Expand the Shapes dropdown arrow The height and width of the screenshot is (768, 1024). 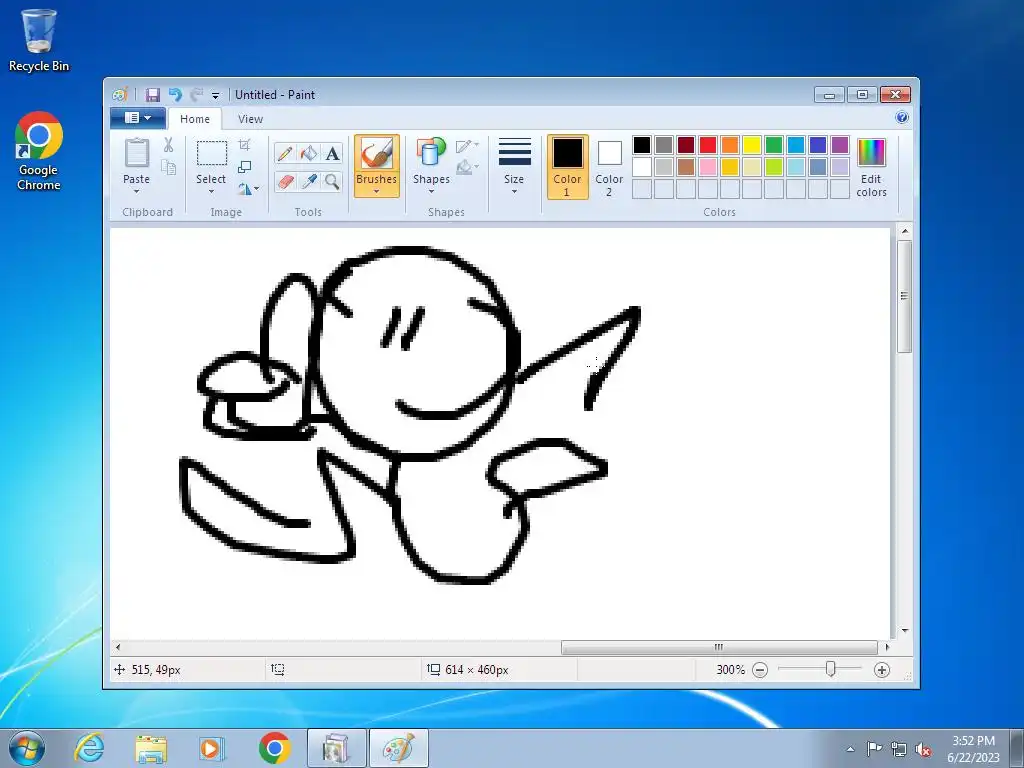[x=431, y=192]
